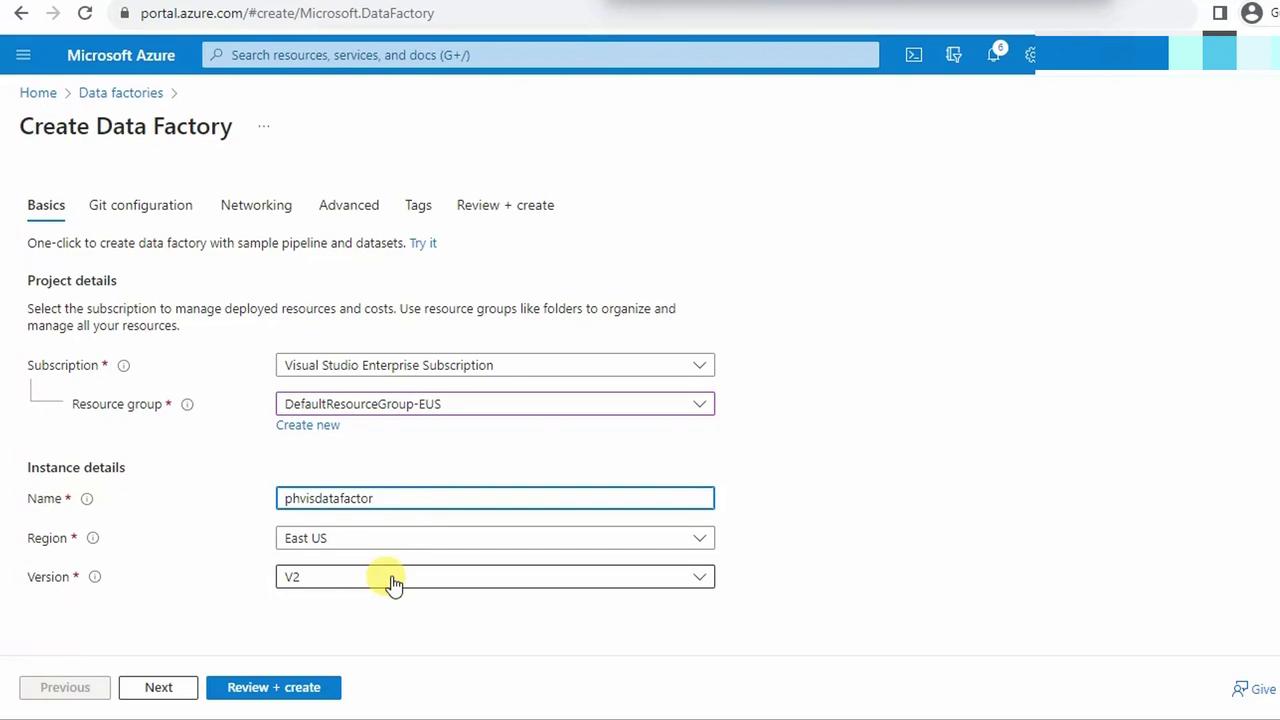Click the browser address bar URL
Viewport: 1280px width, 720px height.
point(287,13)
